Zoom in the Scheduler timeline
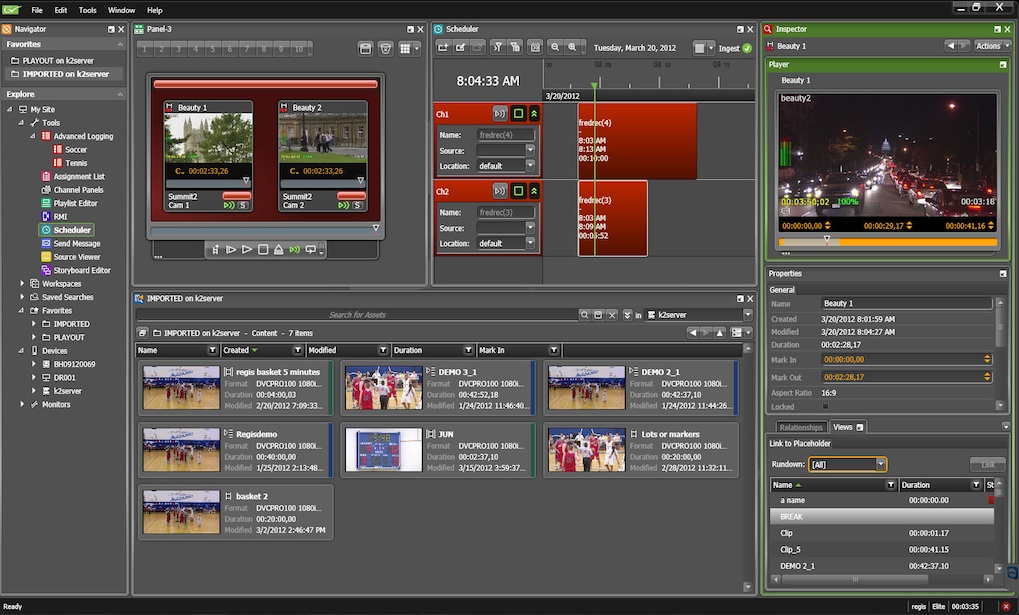 coord(573,47)
